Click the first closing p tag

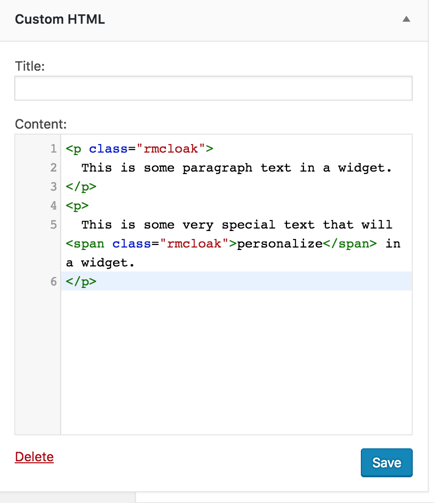pos(81,187)
